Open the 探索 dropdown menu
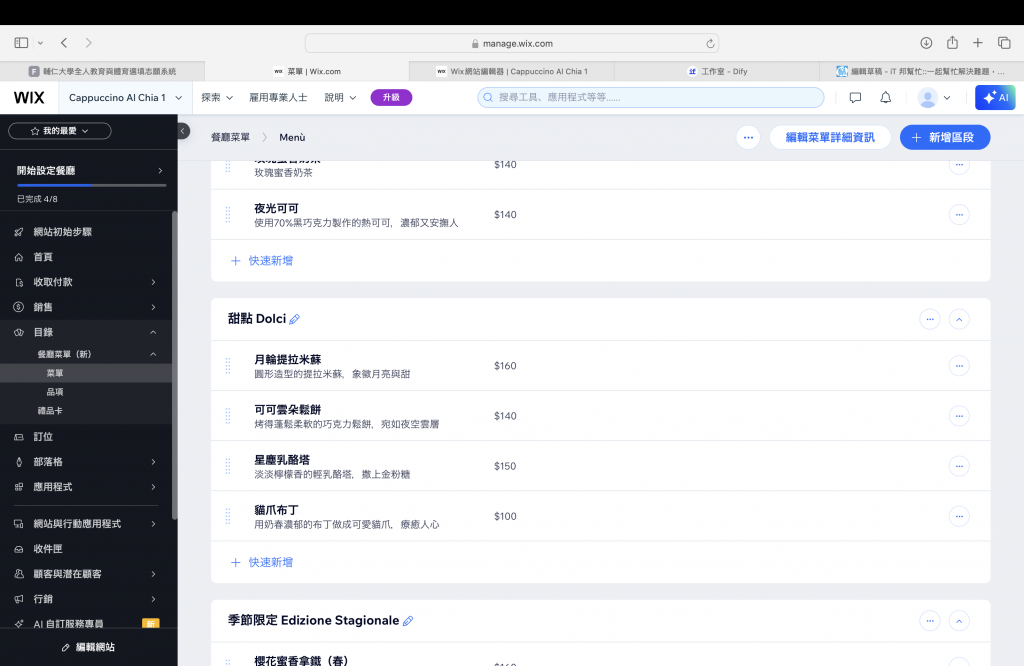This screenshot has width=1024, height=666. pos(217,97)
